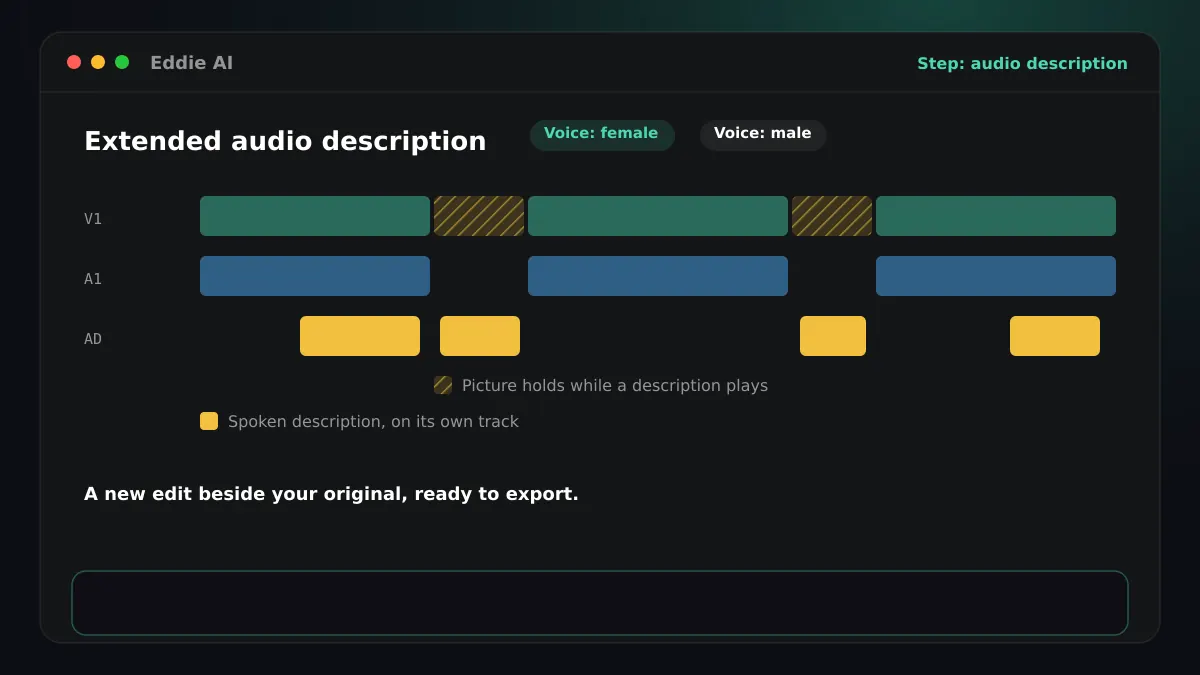Click the 'Picture holds while a description plays' legend text
The width and height of the screenshot is (1200, 675).
click(615, 385)
